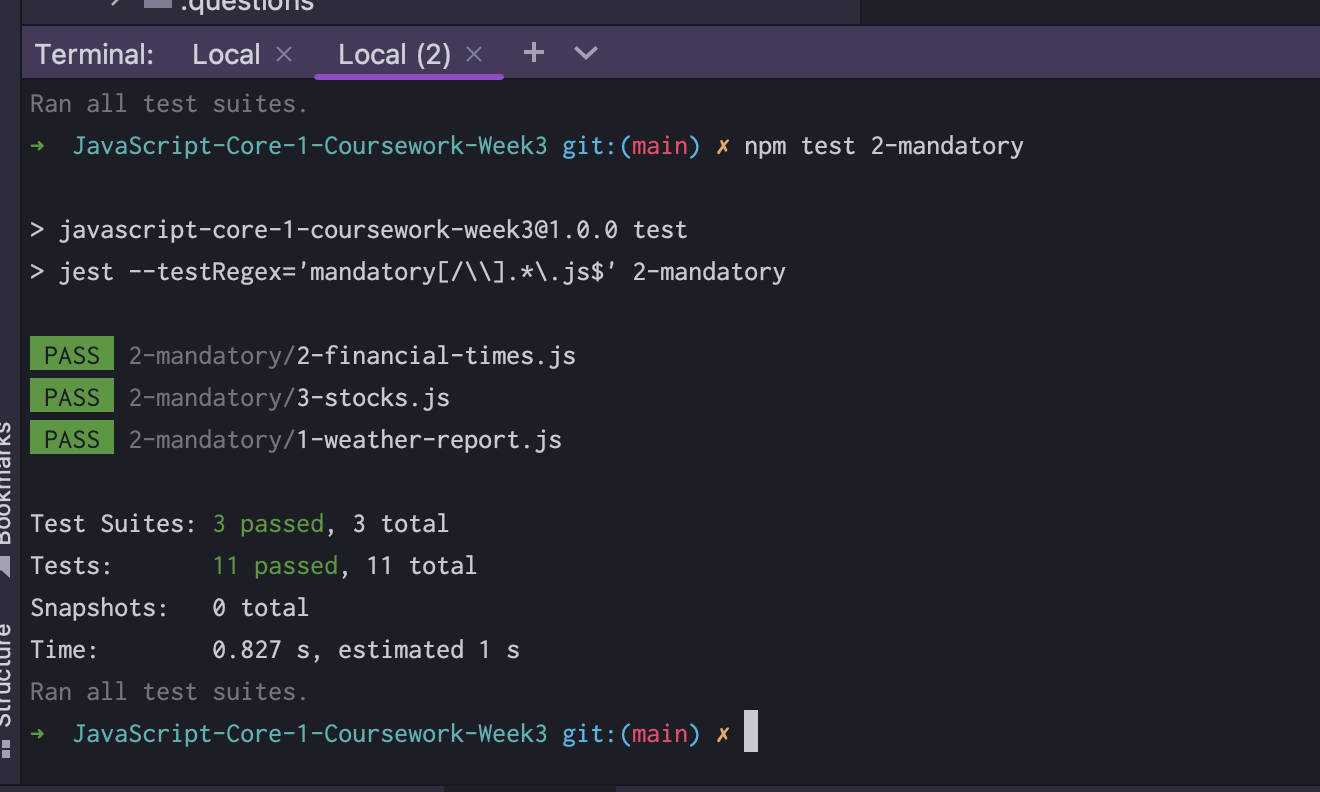This screenshot has width=1320, height=792.
Task: Click the javascript-core-1-coursework-week3@1.0.0 test line
Action: tap(359, 230)
